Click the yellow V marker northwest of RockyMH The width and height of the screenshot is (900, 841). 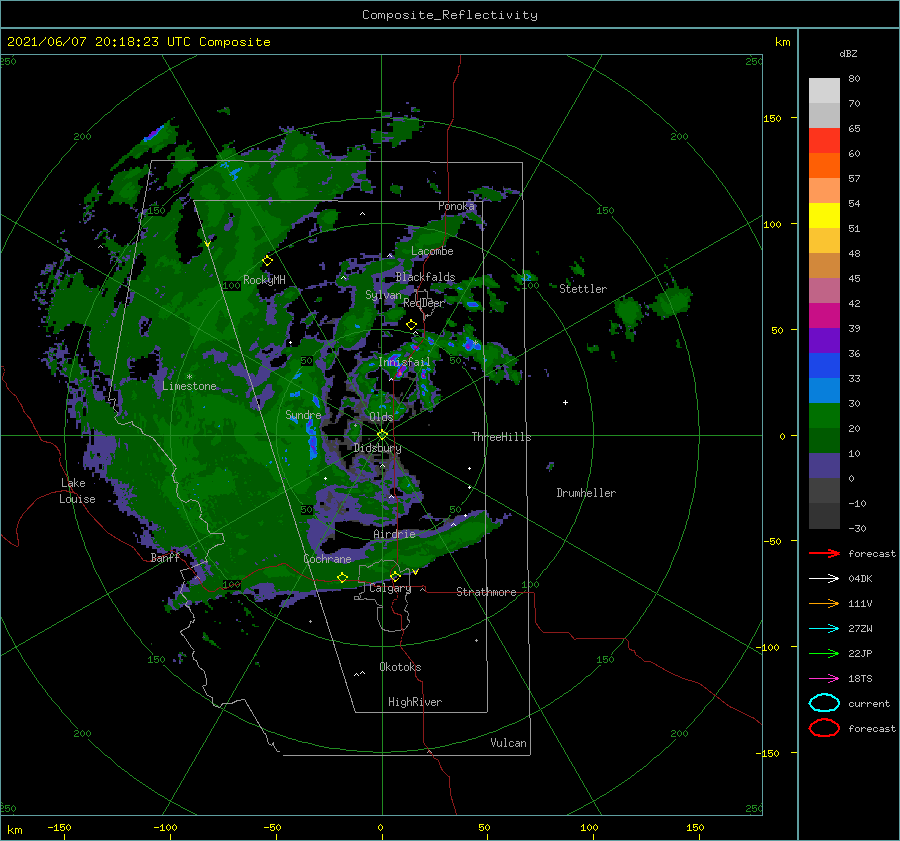(x=207, y=244)
